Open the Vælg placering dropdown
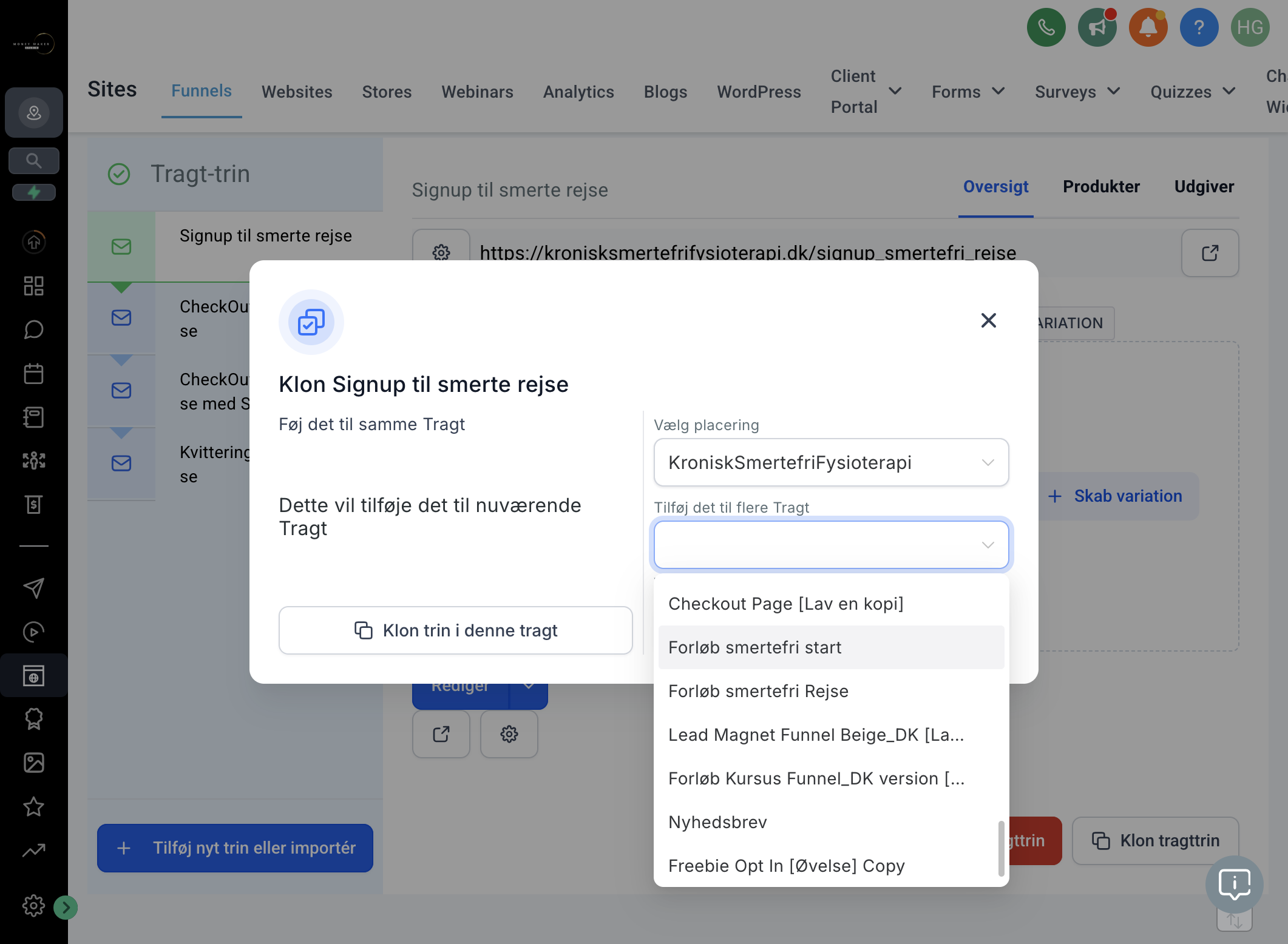The height and width of the screenshot is (944, 1288). point(831,462)
